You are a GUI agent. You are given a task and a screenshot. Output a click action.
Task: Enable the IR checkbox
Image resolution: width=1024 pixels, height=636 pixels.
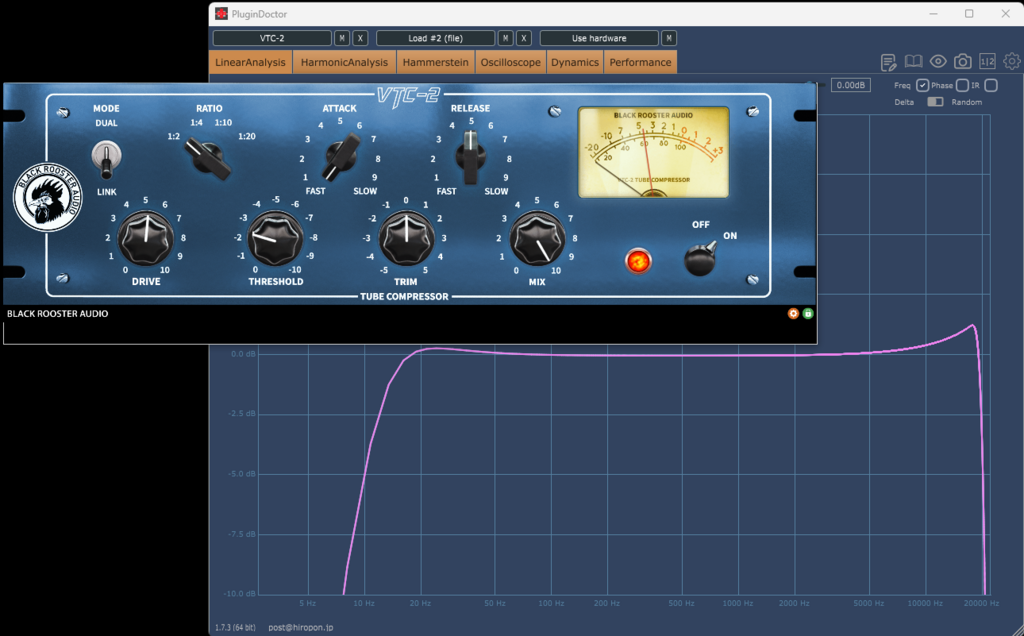coord(991,86)
